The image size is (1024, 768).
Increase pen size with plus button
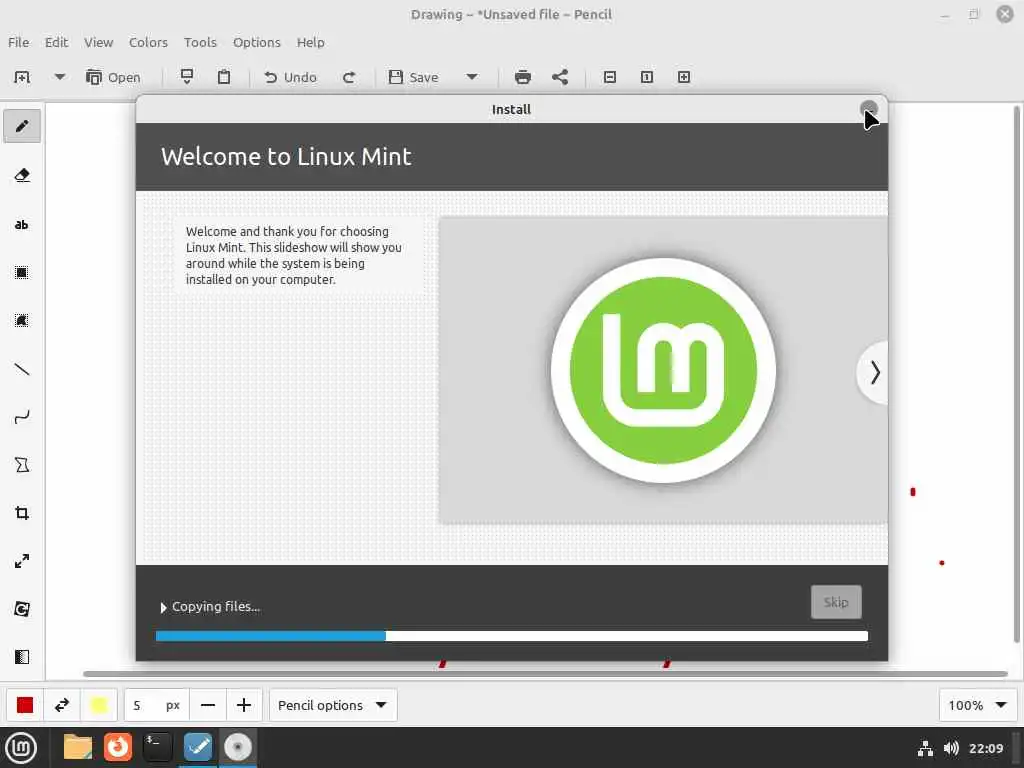click(244, 705)
